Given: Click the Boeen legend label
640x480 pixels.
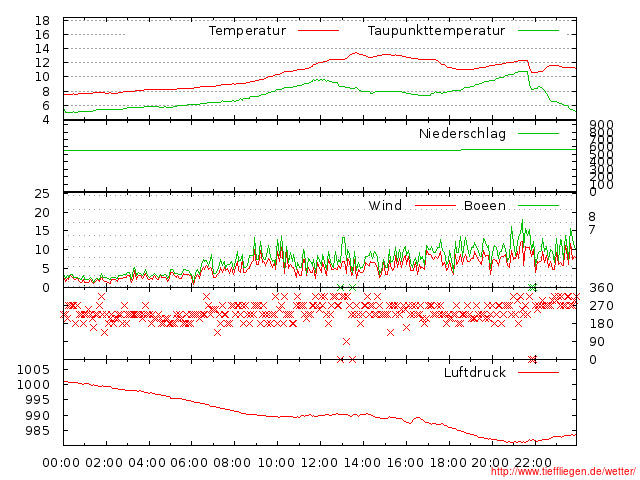Looking at the screenshot, I should pos(484,205).
